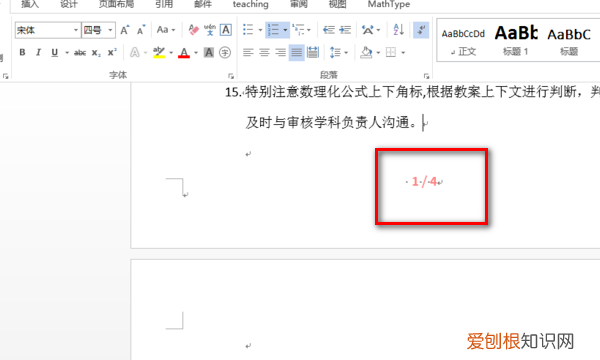600x360 pixels.
Task: Open the 邮件 ribbon tab
Action: [x=203, y=4]
